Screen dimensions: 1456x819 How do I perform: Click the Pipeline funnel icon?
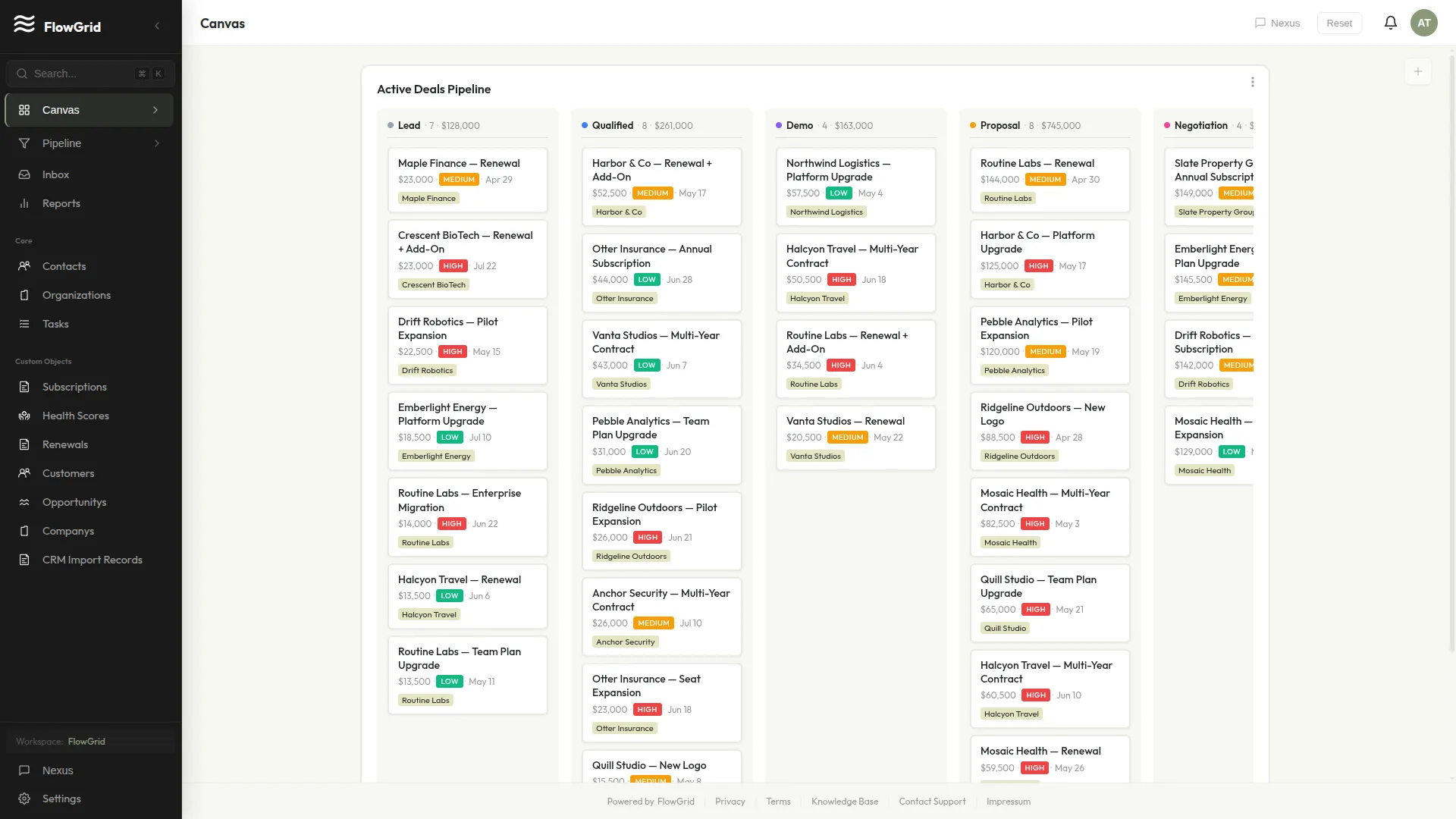[24, 143]
